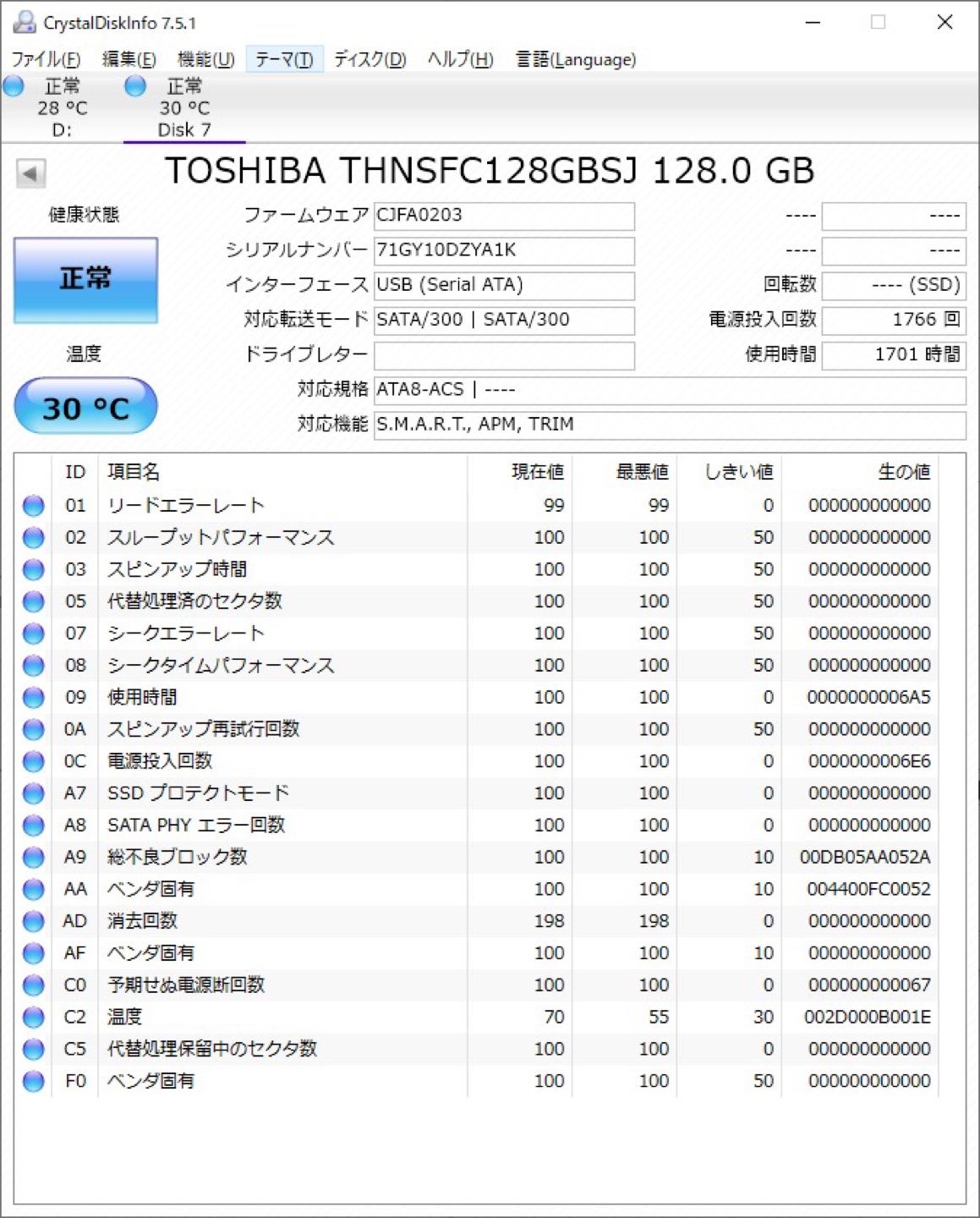Click the status icon for SATA PHY エラー回数
Viewport: 980px width, 1218px height.
coord(34,826)
